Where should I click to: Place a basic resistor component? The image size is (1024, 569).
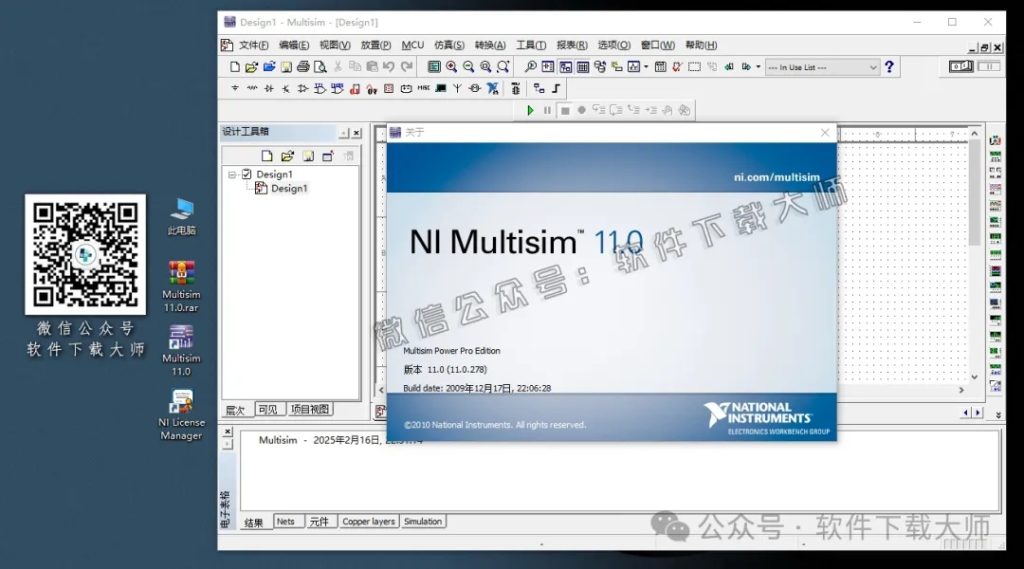251,88
